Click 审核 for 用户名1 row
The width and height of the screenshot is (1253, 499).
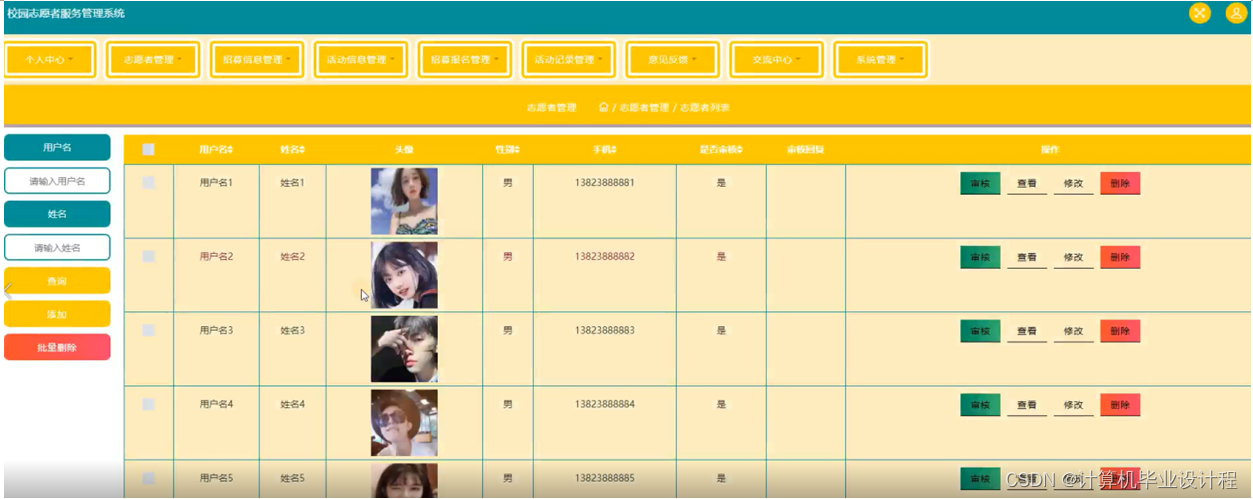(980, 184)
